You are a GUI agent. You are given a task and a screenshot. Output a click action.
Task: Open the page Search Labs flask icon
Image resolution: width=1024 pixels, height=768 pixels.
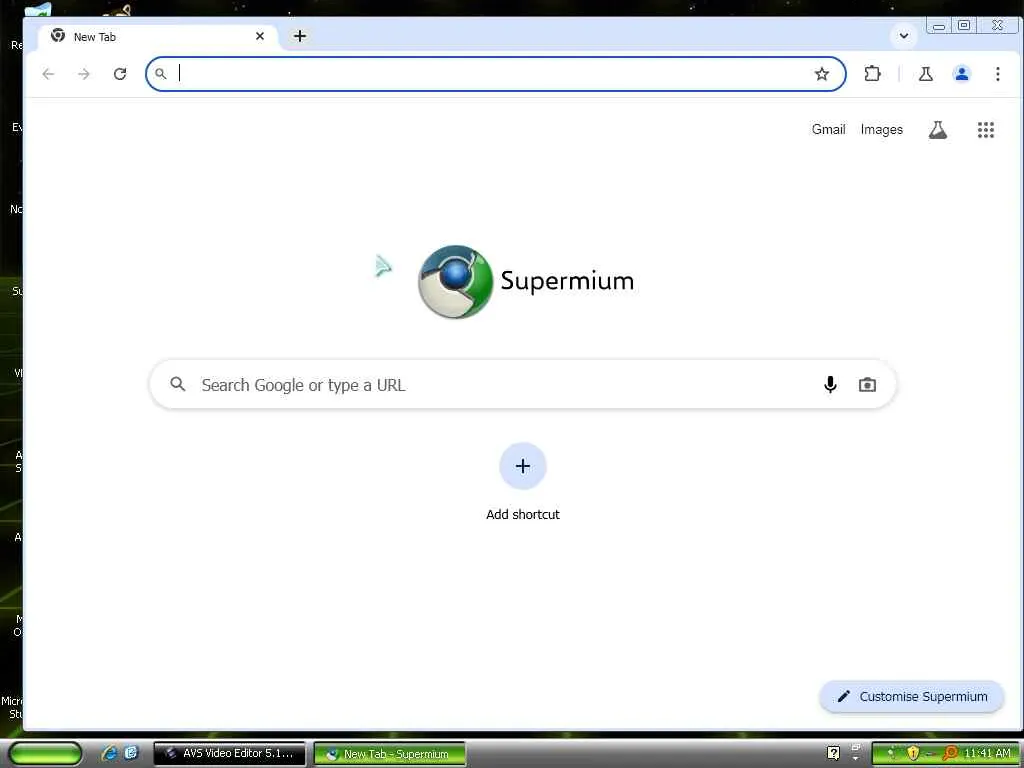(x=938, y=130)
